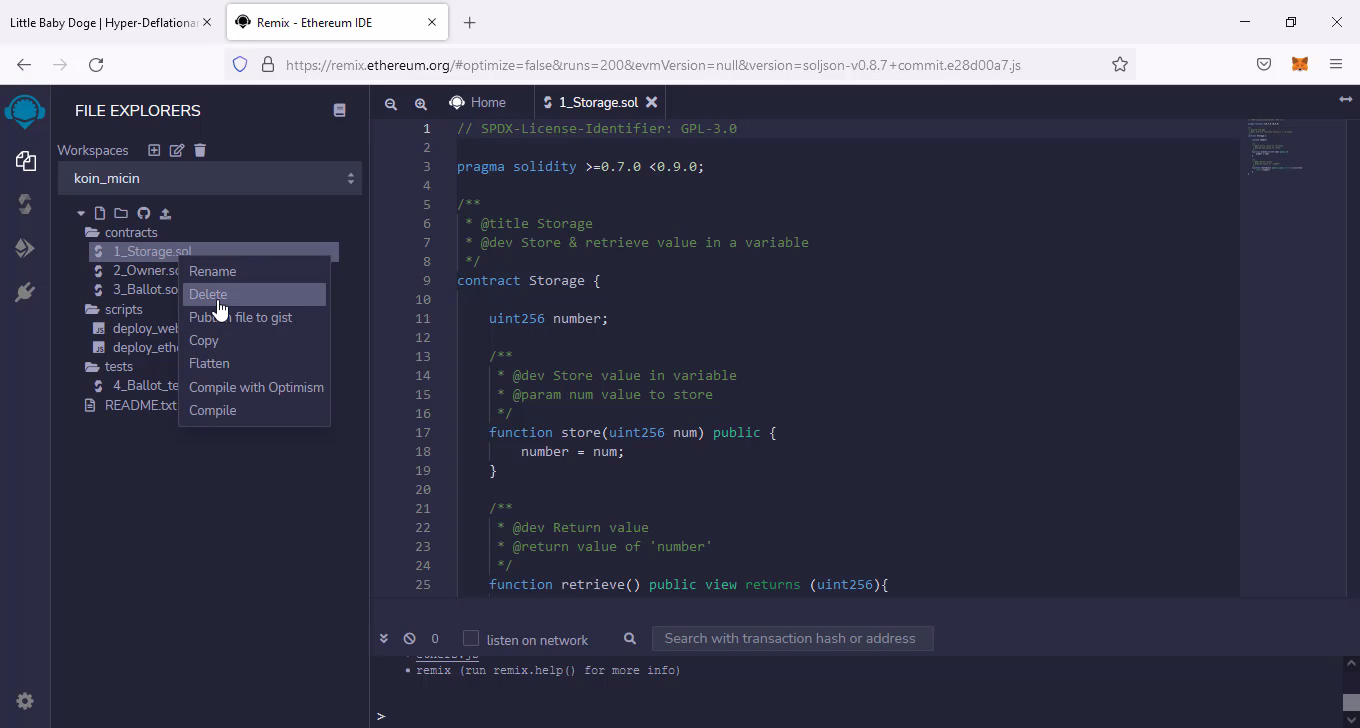The image size is (1360, 728).
Task: Select Delete in the context menu
Action: click(208, 294)
